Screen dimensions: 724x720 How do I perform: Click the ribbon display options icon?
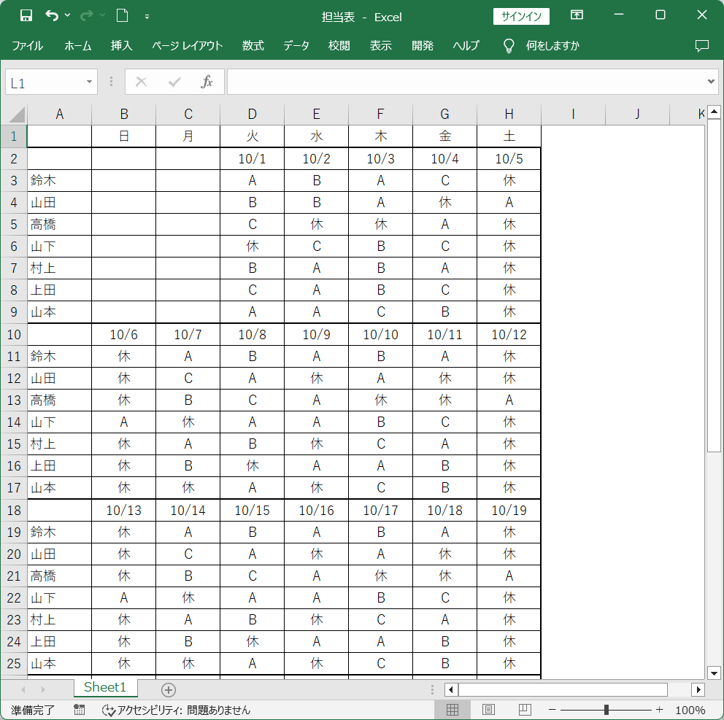point(577,16)
